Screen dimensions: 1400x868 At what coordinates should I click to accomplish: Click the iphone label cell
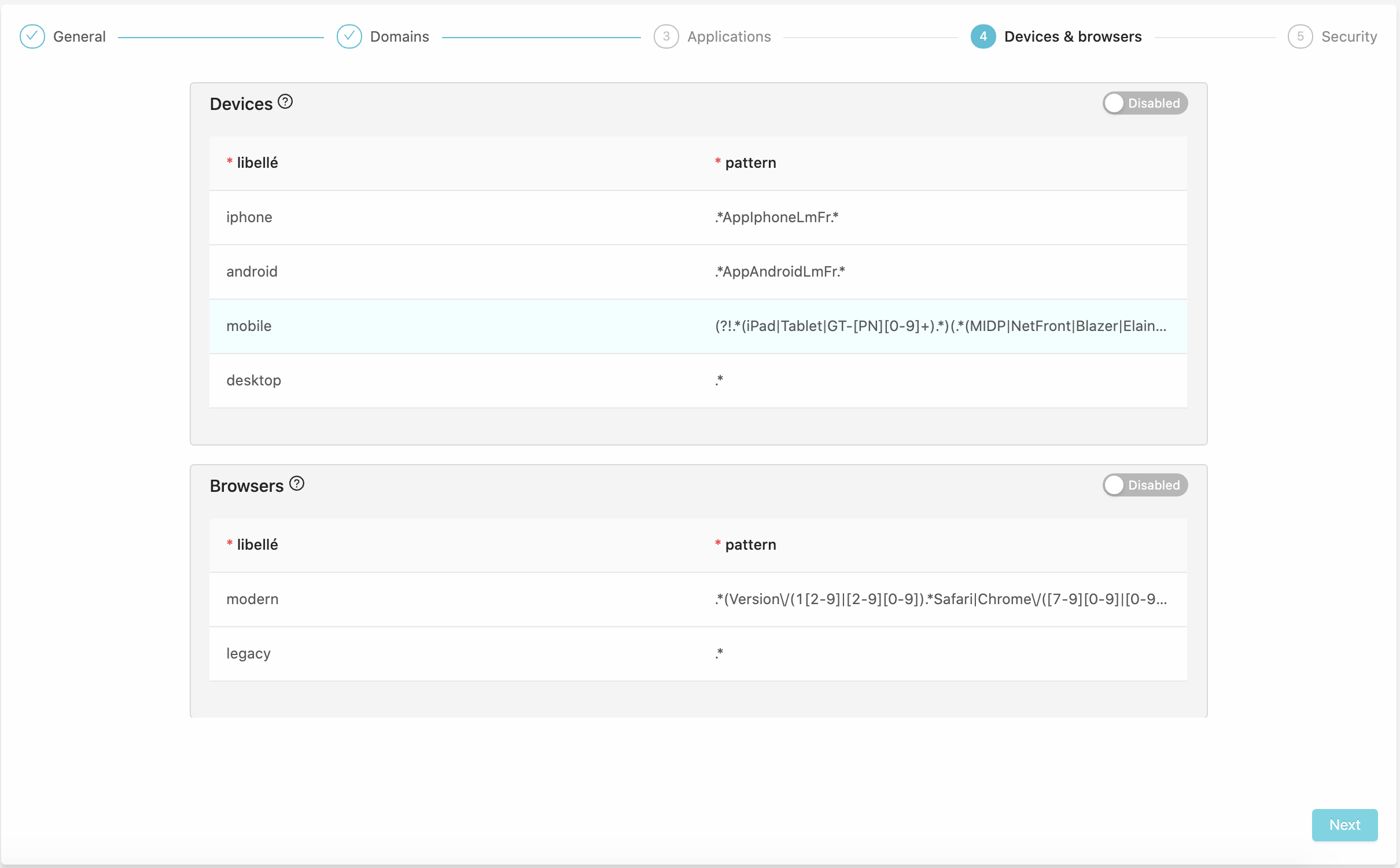tap(248, 217)
